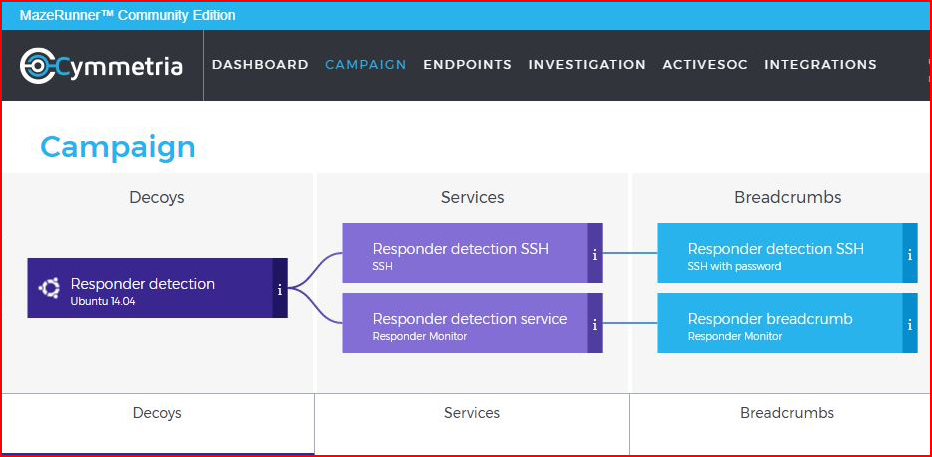This screenshot has width=932, height=457.
Task: Switch to the bottom Breadcrumbs tab
Action: [781, 424]
